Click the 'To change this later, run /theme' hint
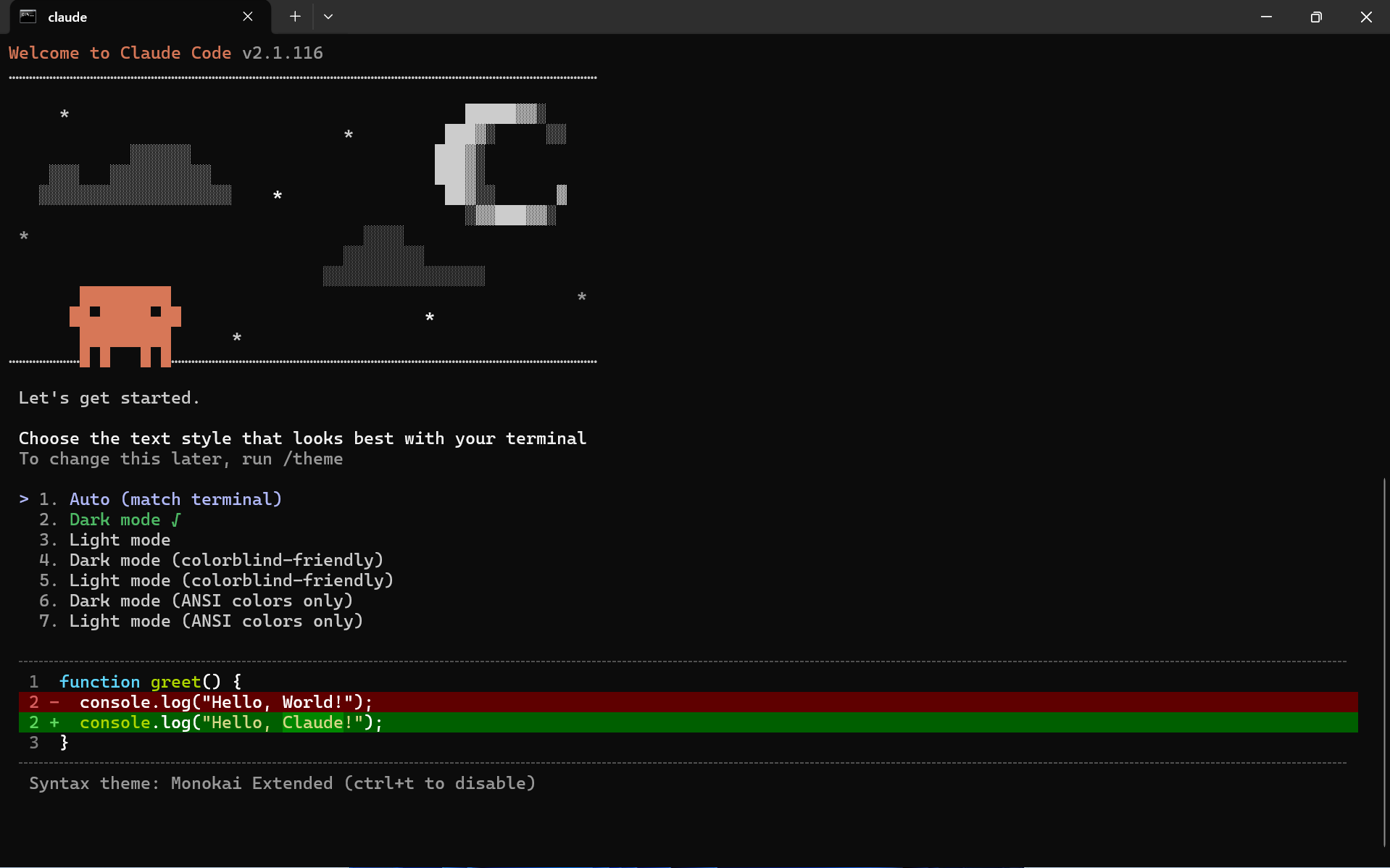The height and width of the screenshot is (868, 1390). 180,459
